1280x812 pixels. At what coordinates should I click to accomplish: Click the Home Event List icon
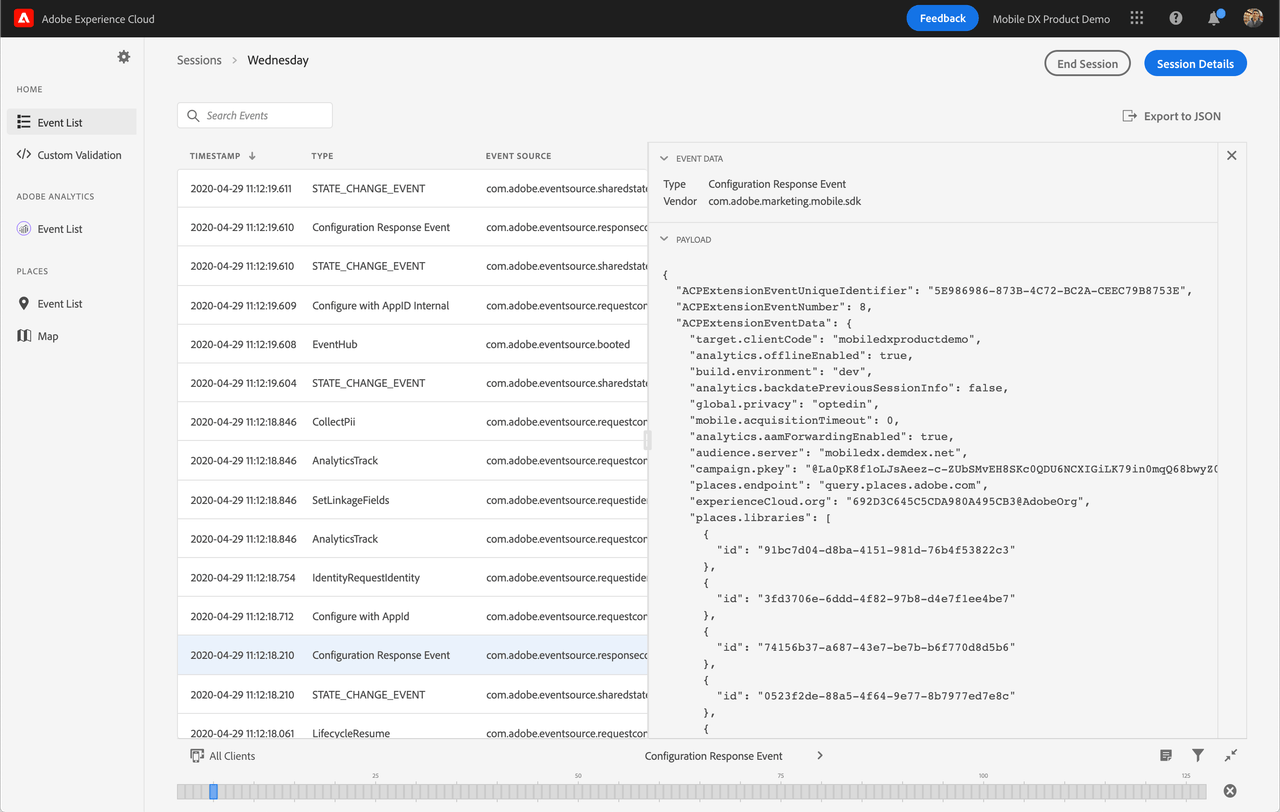point(24,122)
